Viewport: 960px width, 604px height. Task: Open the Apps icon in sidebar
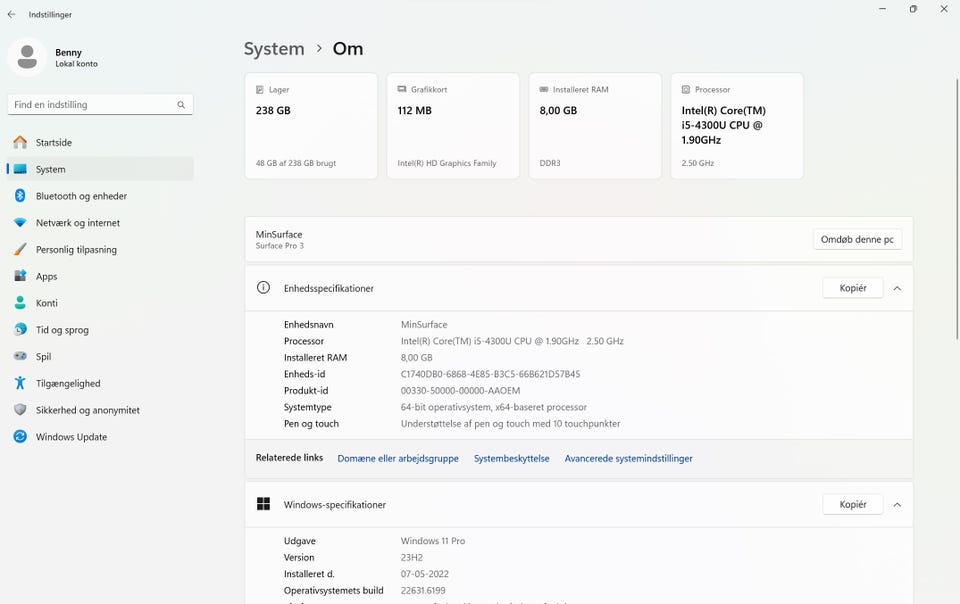[20, 276]
